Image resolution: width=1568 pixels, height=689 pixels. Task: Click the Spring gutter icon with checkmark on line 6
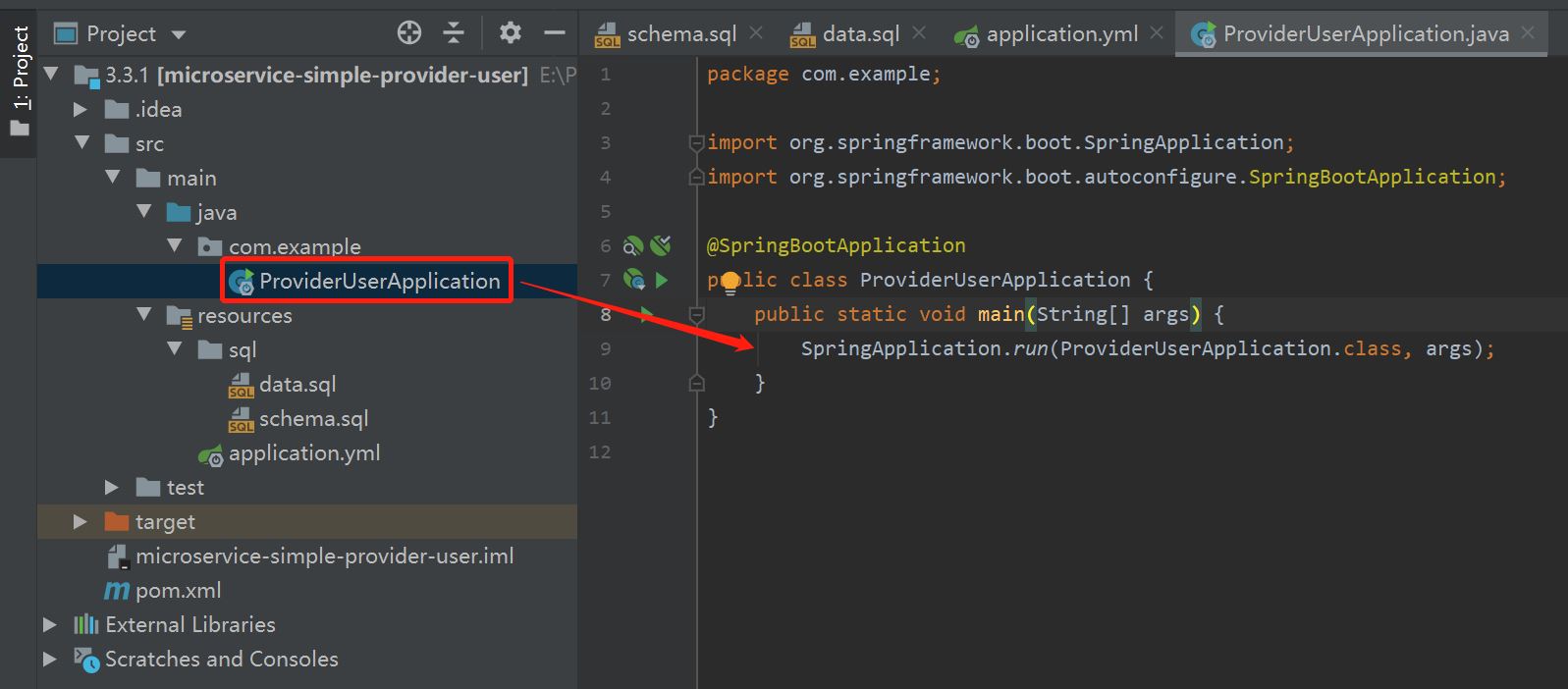(661, 245)
